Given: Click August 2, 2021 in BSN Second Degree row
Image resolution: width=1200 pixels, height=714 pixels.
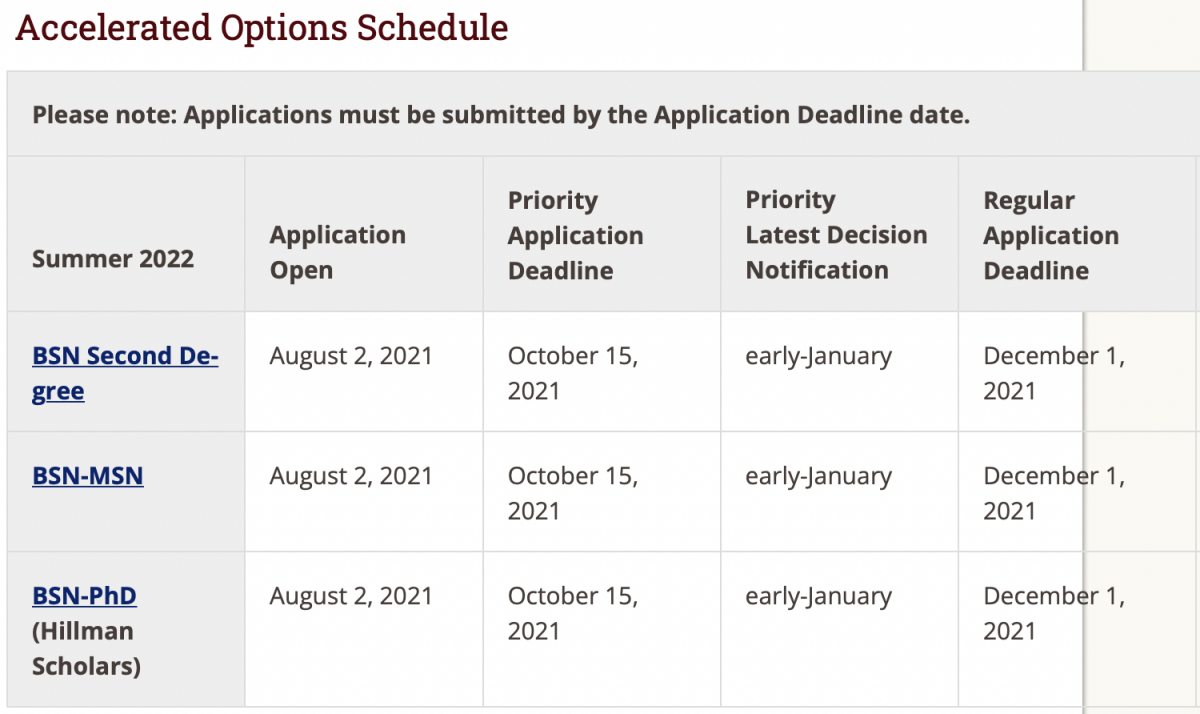Looking at the screenshot, I should [351, 356].
